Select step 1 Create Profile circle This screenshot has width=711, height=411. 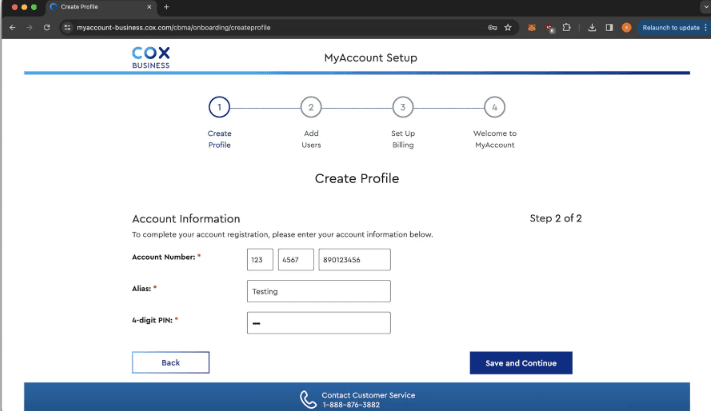[x=219, y=107]
